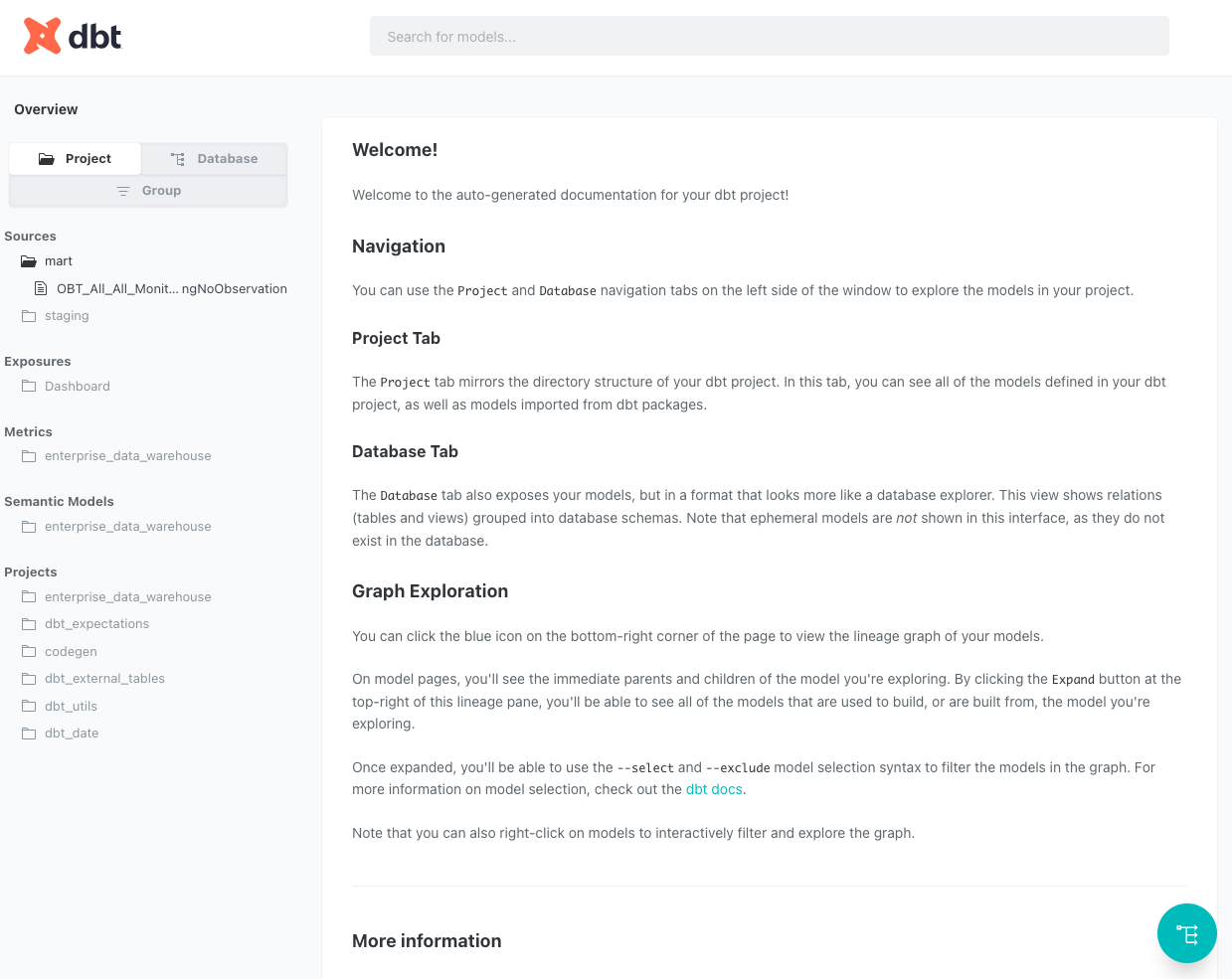The height and width of the screenshot is (979, 1232).
Task: Expand the dbt_external_tables project
Action: tap(104, 679)
